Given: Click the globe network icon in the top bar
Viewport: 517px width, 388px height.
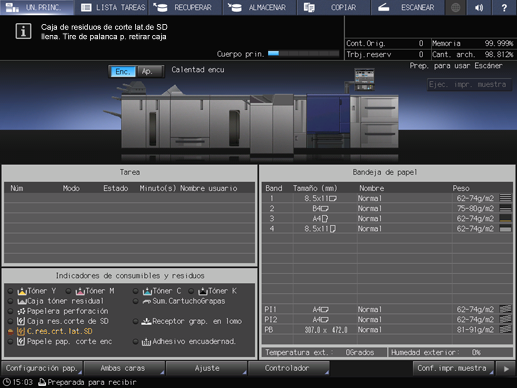Looking at the screenshot, I should point(455,7).
